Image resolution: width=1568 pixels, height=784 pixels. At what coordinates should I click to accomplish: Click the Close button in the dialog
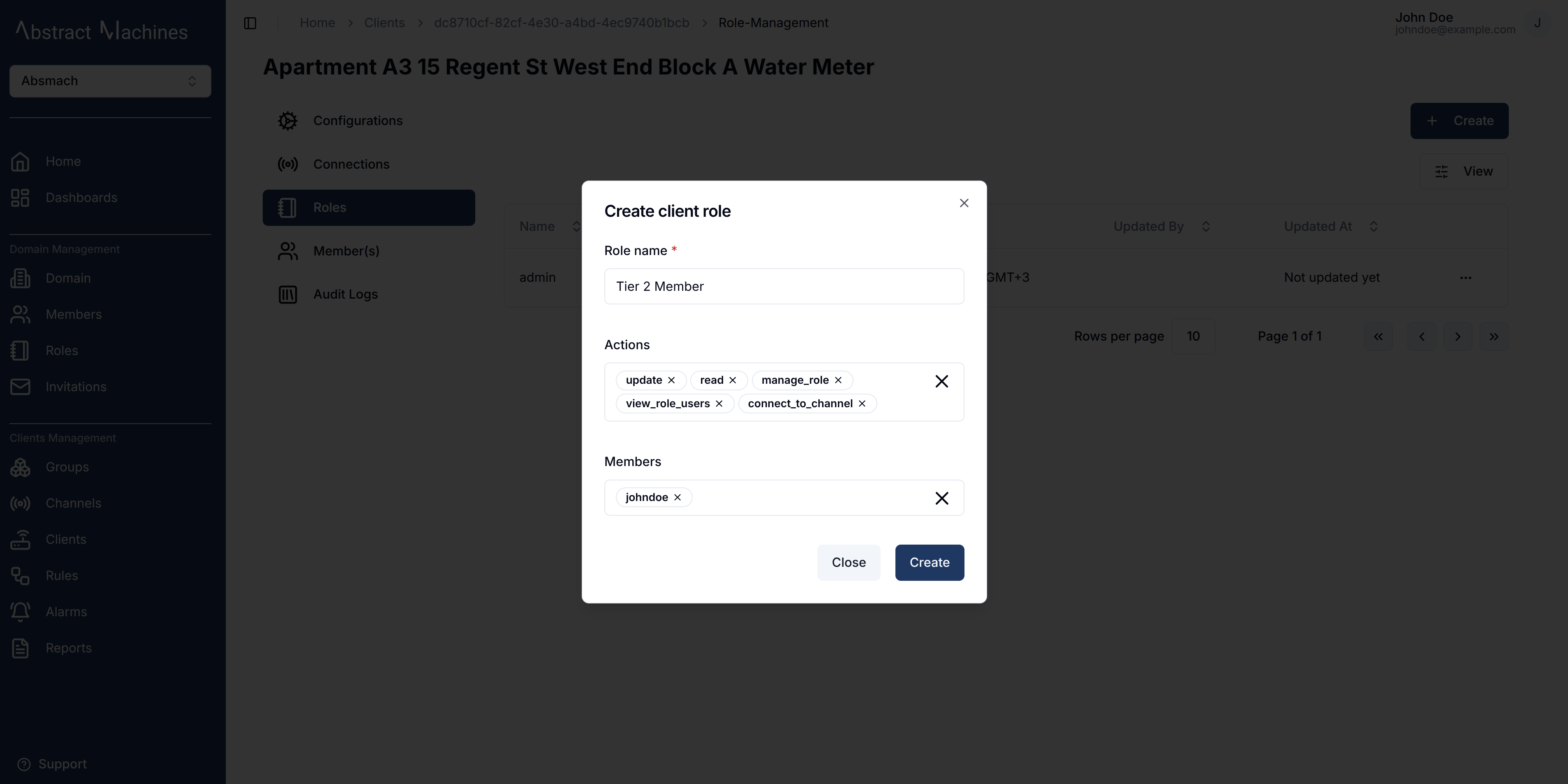coord(849,563)
